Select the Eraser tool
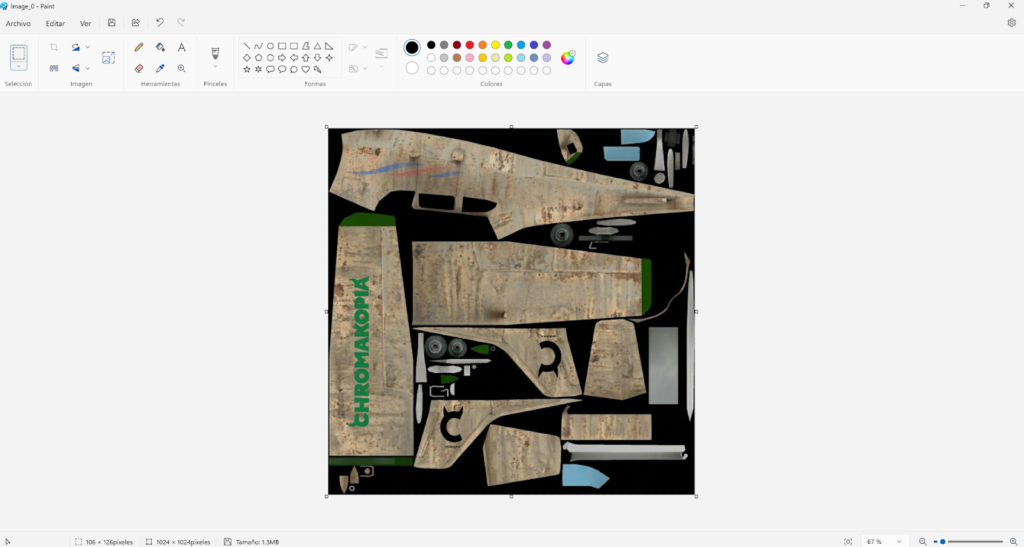The height and width of the screenshot is (547, 1024). pyautogui.click(x=139, y=68)
